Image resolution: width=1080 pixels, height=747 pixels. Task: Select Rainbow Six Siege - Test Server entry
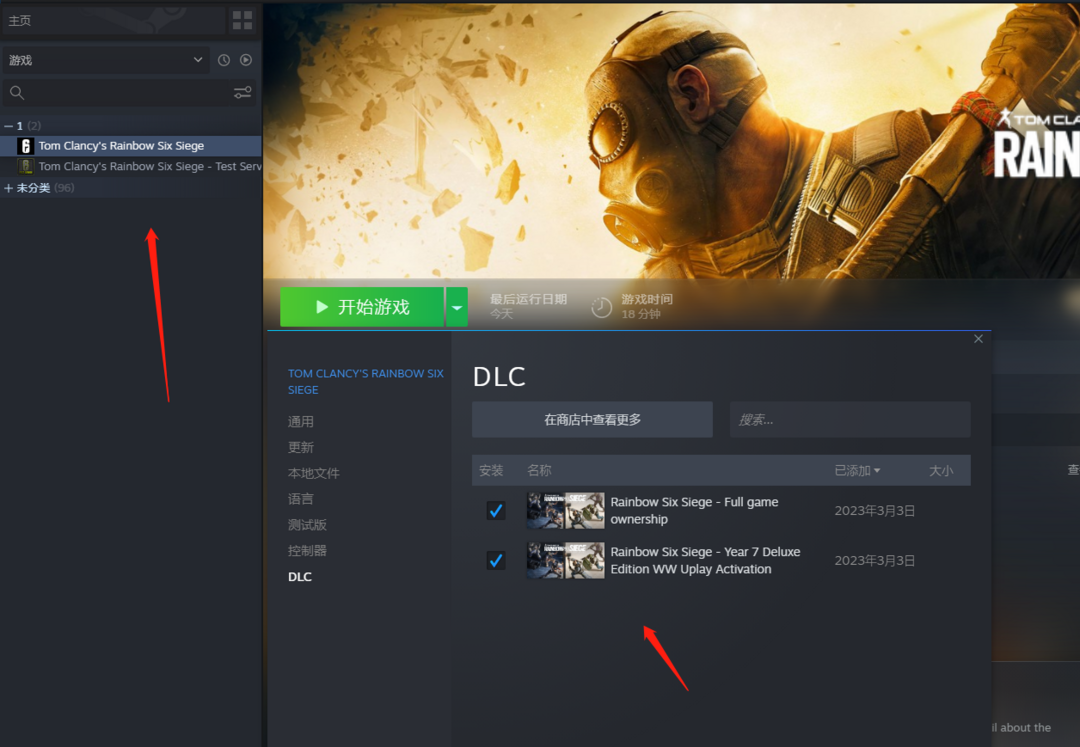tap(131, 166)
